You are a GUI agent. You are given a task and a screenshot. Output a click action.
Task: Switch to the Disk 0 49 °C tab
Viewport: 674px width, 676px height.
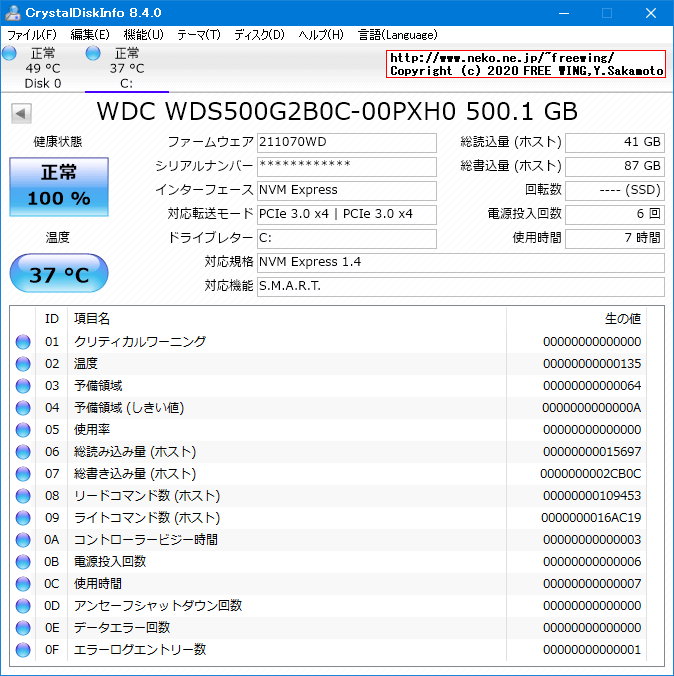pyautogui.click(x=43, y=68)
